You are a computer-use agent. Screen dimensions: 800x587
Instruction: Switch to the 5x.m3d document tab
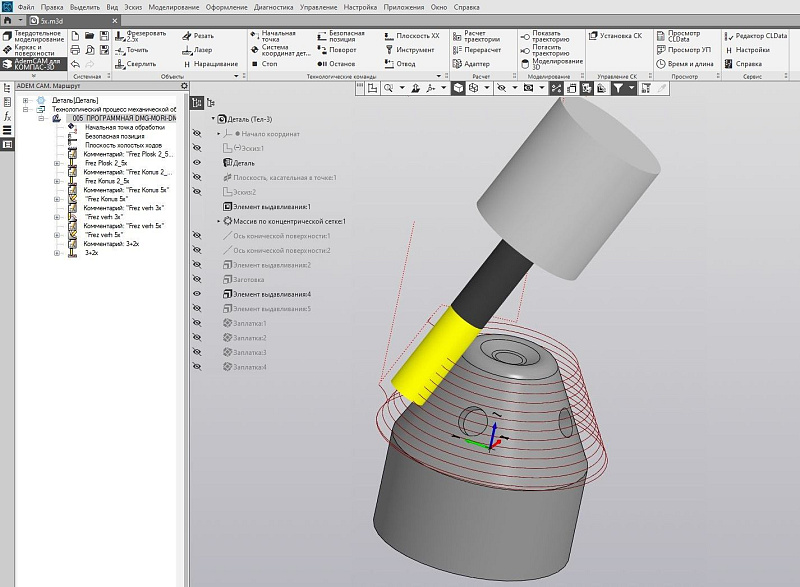[x=50, y=20]
